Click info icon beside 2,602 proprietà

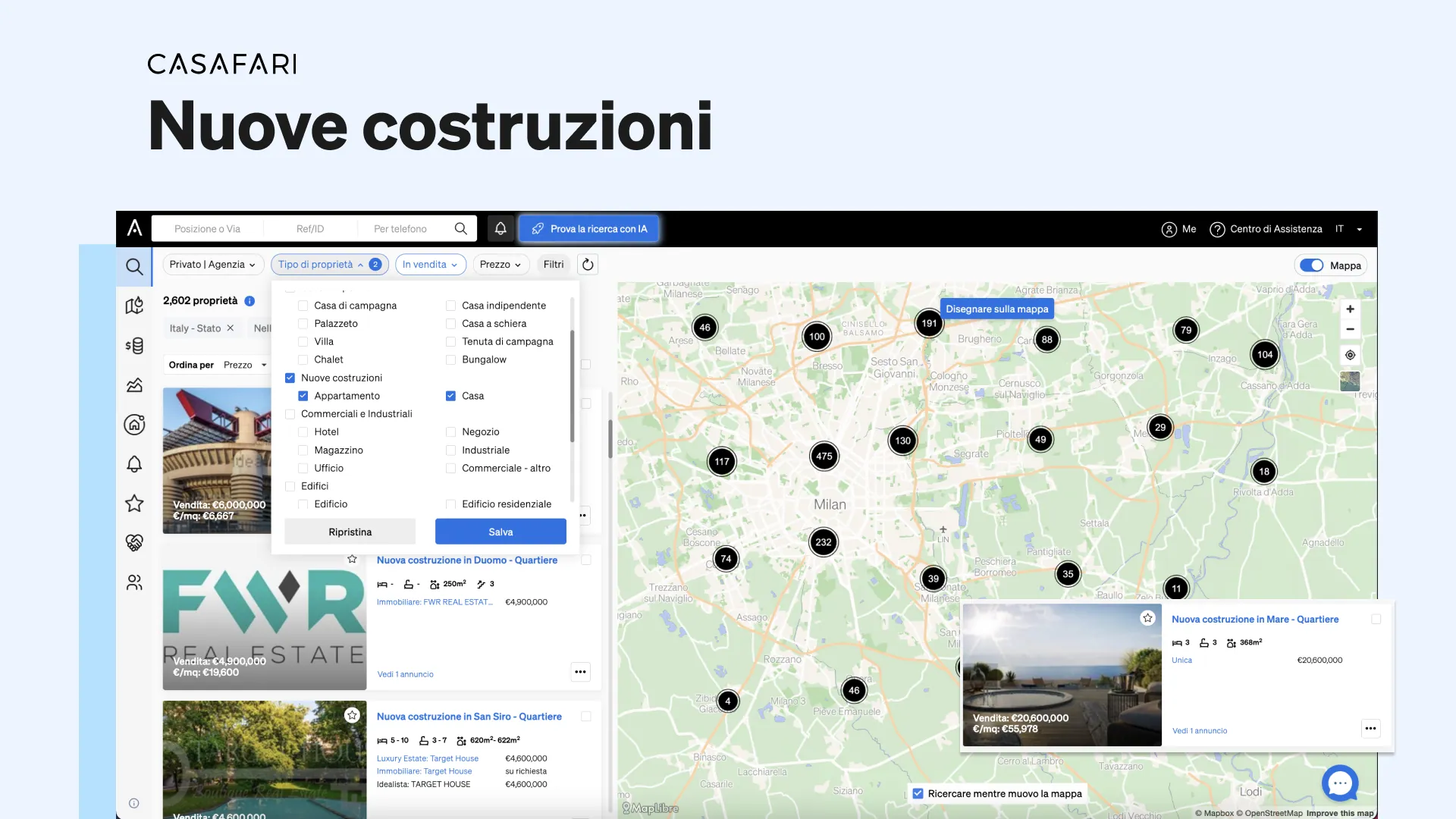pyautogui.click(x=249, y=301)
